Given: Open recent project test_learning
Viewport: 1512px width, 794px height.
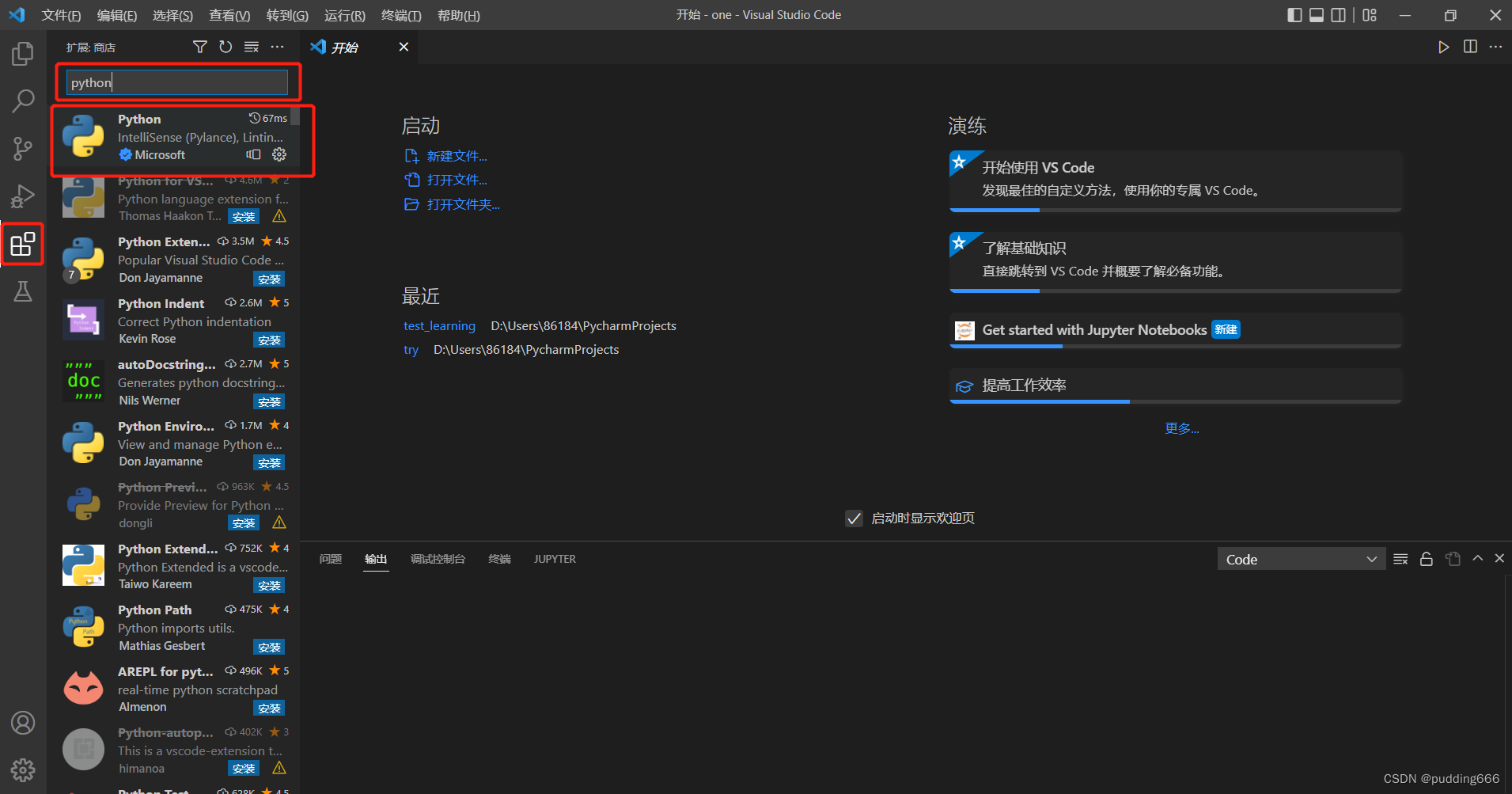Looking at the screenshot, I should coord(439,326).
